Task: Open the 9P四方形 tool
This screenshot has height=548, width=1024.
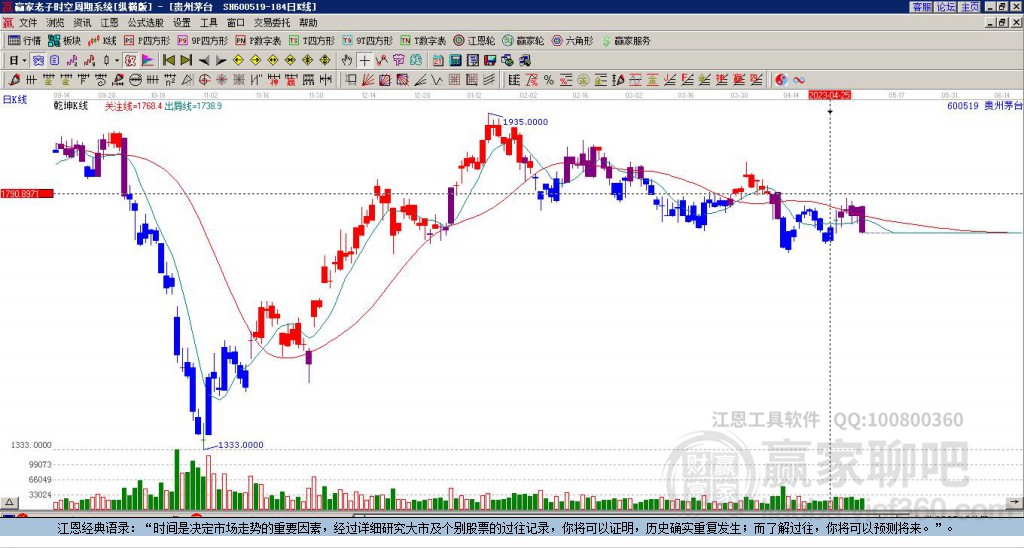Action: tap(203, 40)
